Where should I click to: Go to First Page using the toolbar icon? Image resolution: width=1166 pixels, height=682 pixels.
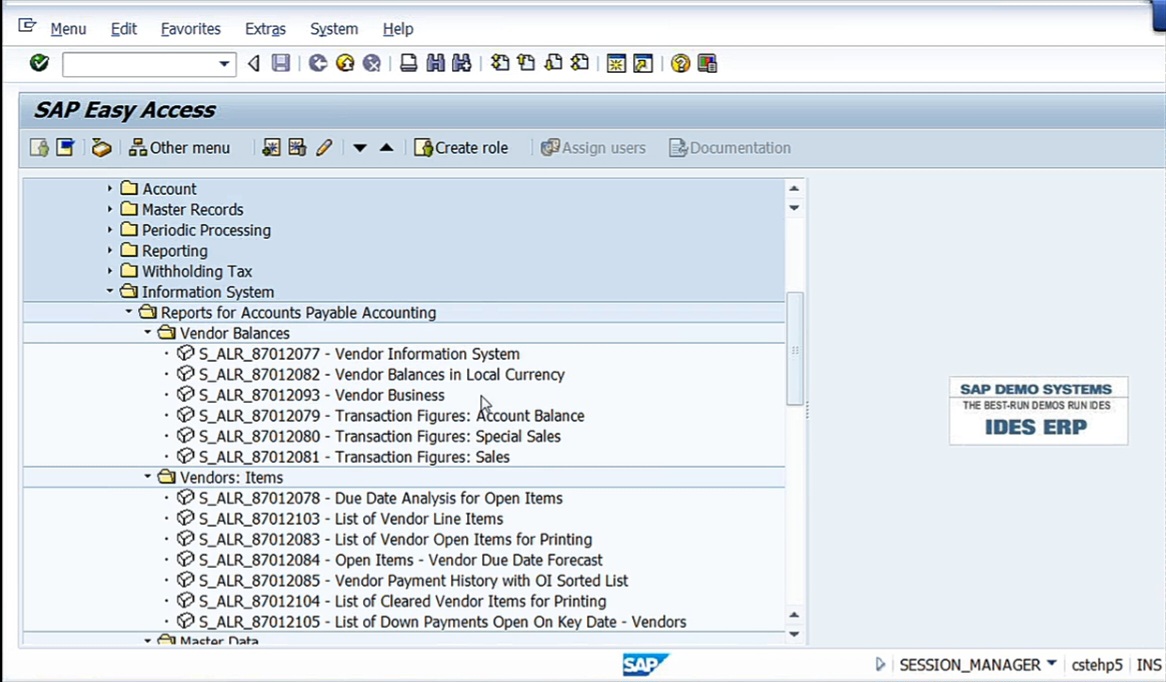tap(500, 63)
